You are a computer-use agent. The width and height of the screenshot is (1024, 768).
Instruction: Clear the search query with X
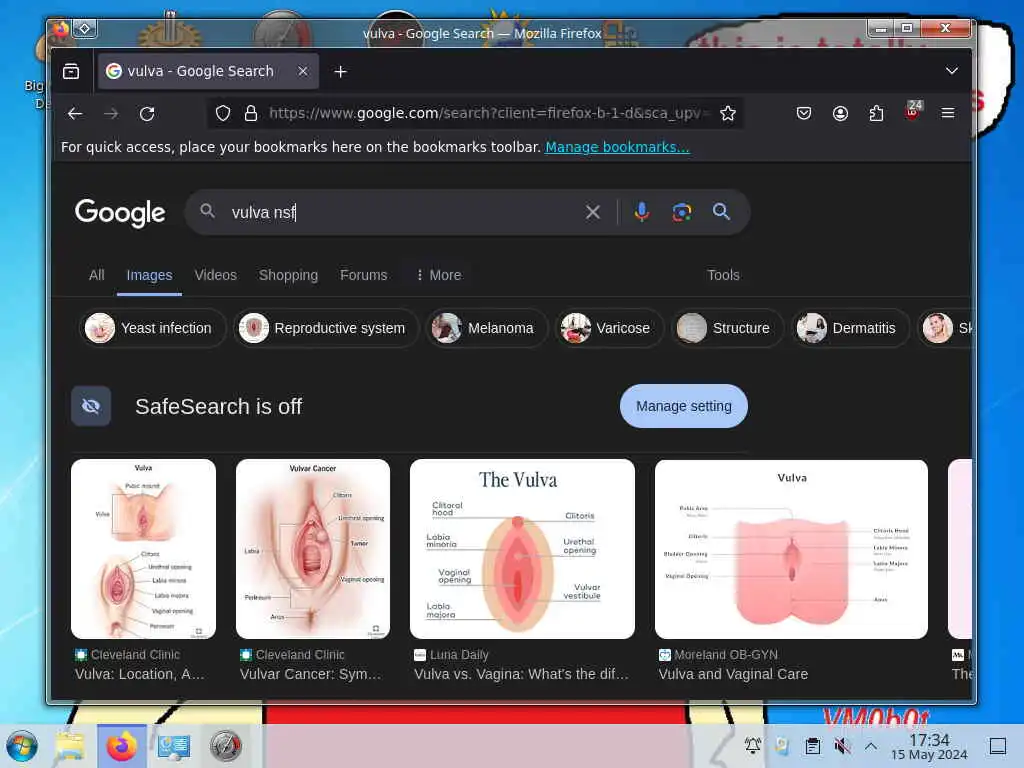click(x=593, y=212)
